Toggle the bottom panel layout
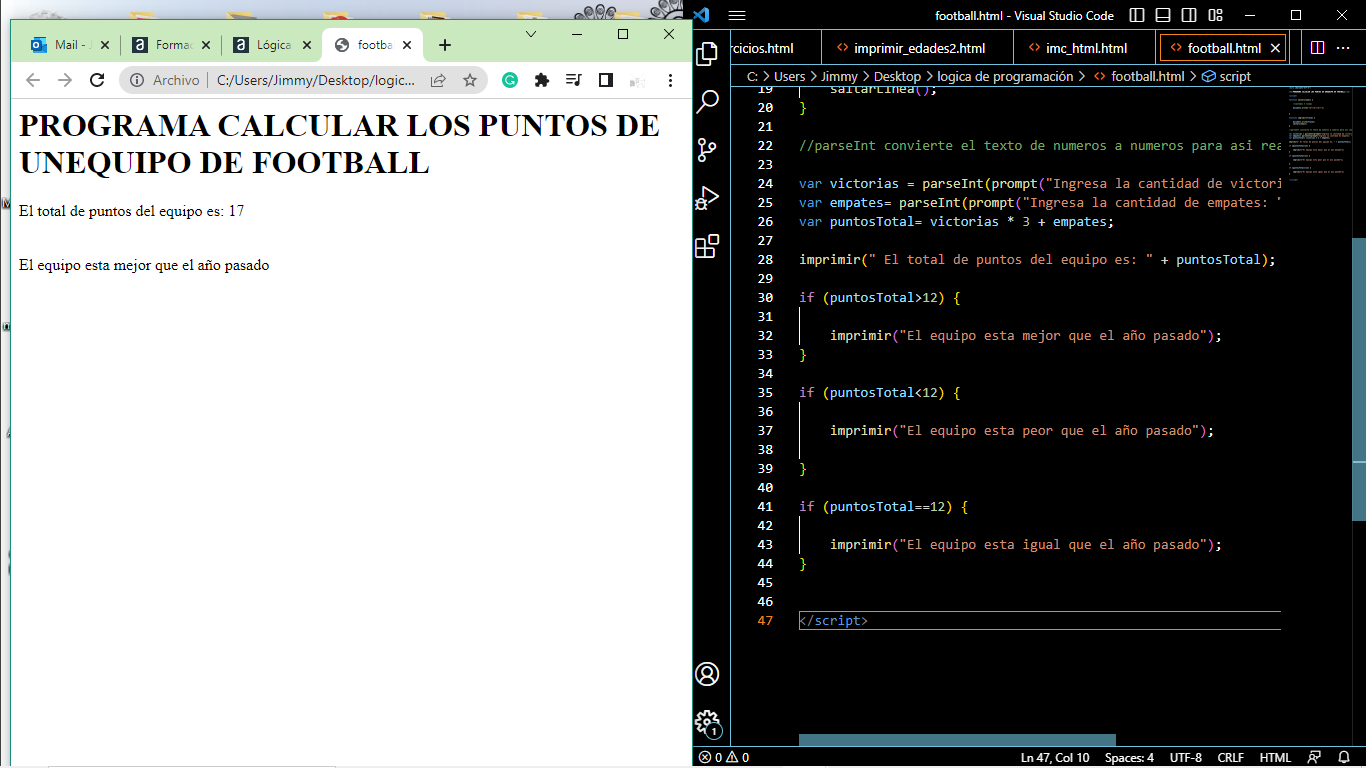1366x768 pixels. 1163,15
